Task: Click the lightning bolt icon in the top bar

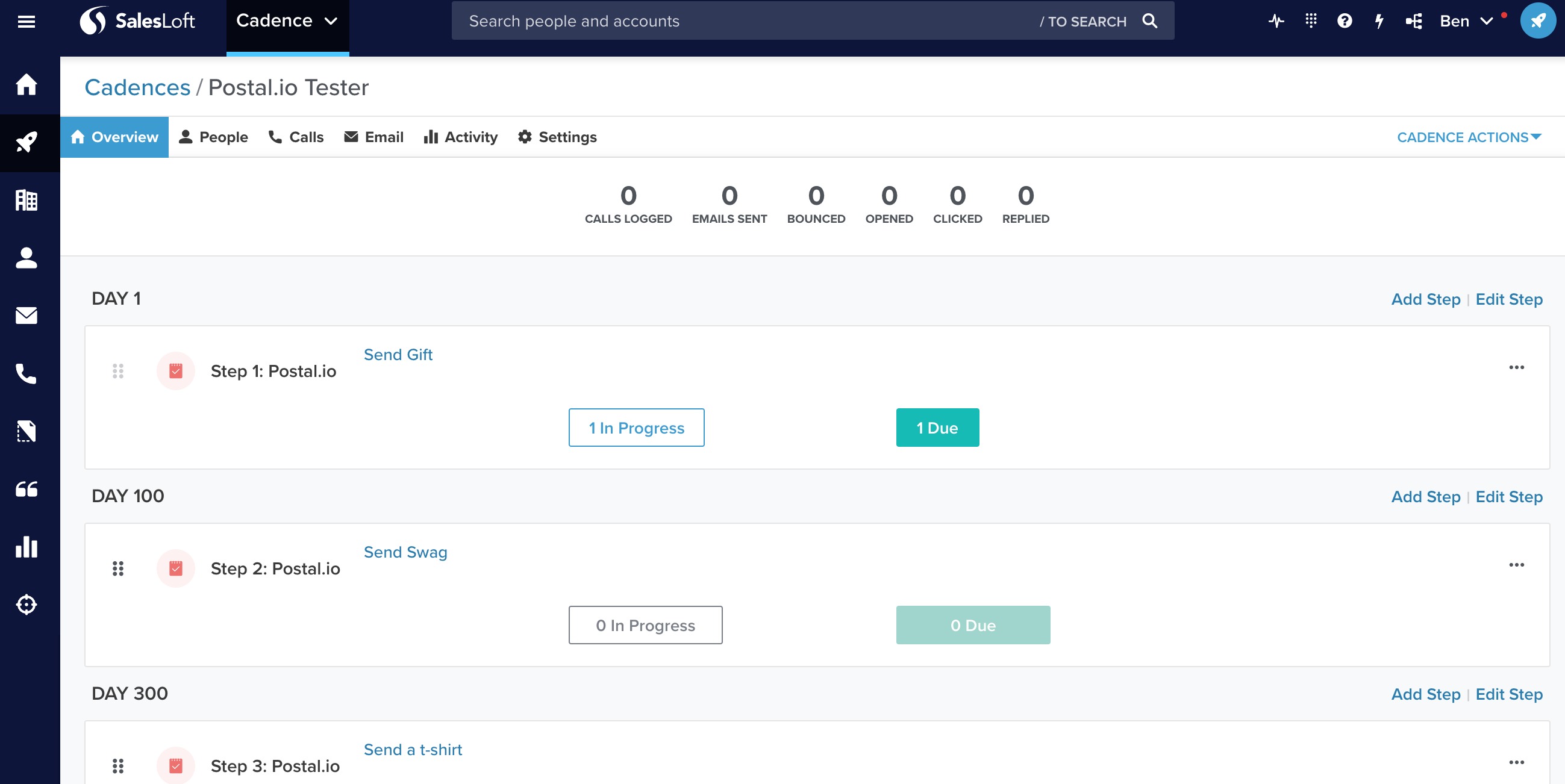Action: (x=1378, y=21)
